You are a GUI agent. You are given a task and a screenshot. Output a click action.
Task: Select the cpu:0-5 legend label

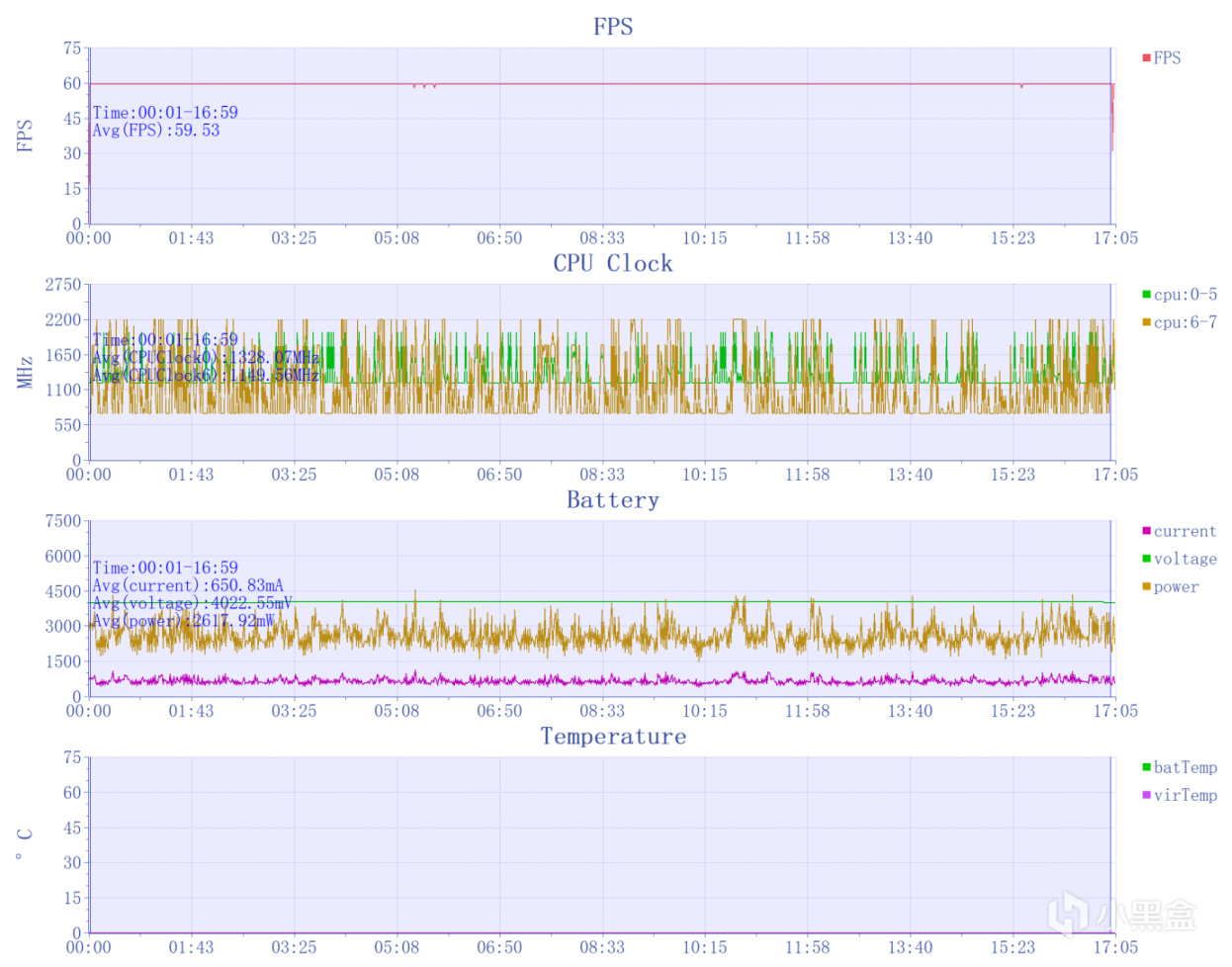[1185, 295]
